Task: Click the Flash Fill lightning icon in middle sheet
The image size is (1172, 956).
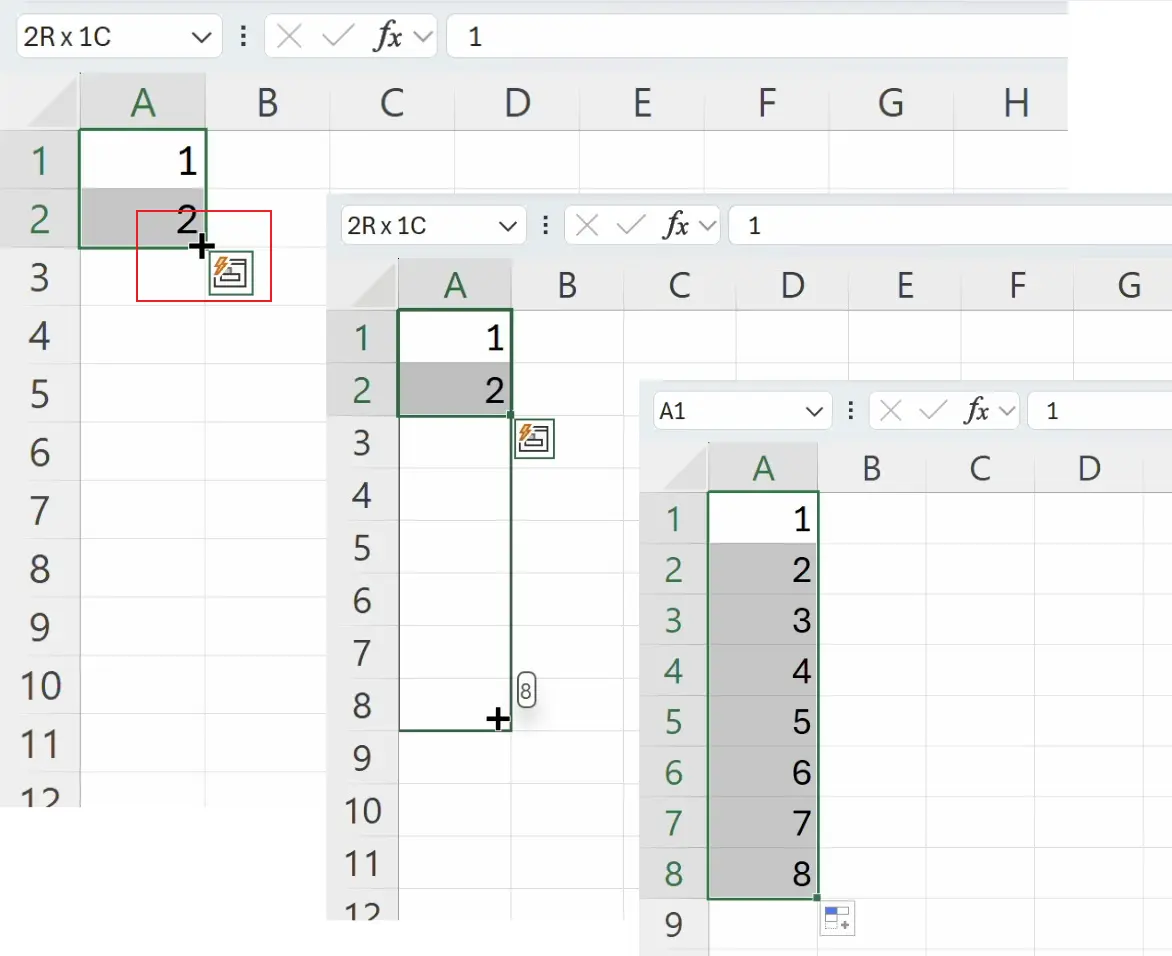Action: click(534, 438)
